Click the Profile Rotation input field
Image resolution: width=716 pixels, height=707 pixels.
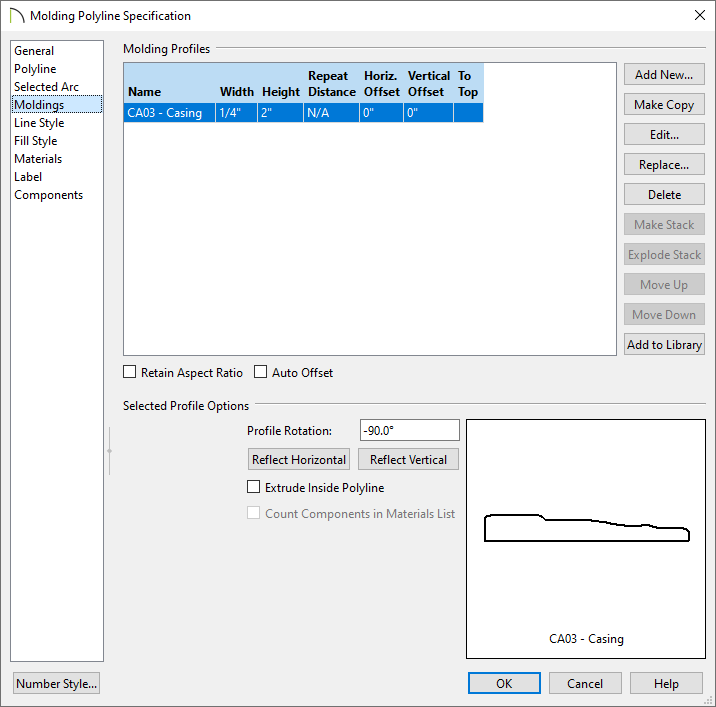click(410, 430)
